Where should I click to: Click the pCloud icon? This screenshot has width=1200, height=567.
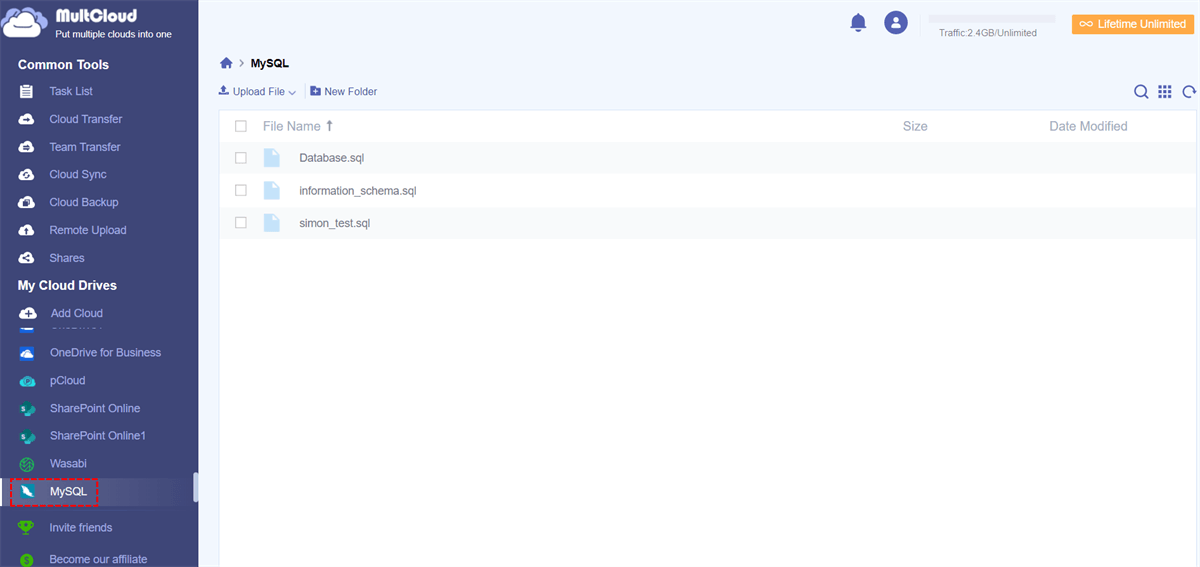click(x=27, y=381)
